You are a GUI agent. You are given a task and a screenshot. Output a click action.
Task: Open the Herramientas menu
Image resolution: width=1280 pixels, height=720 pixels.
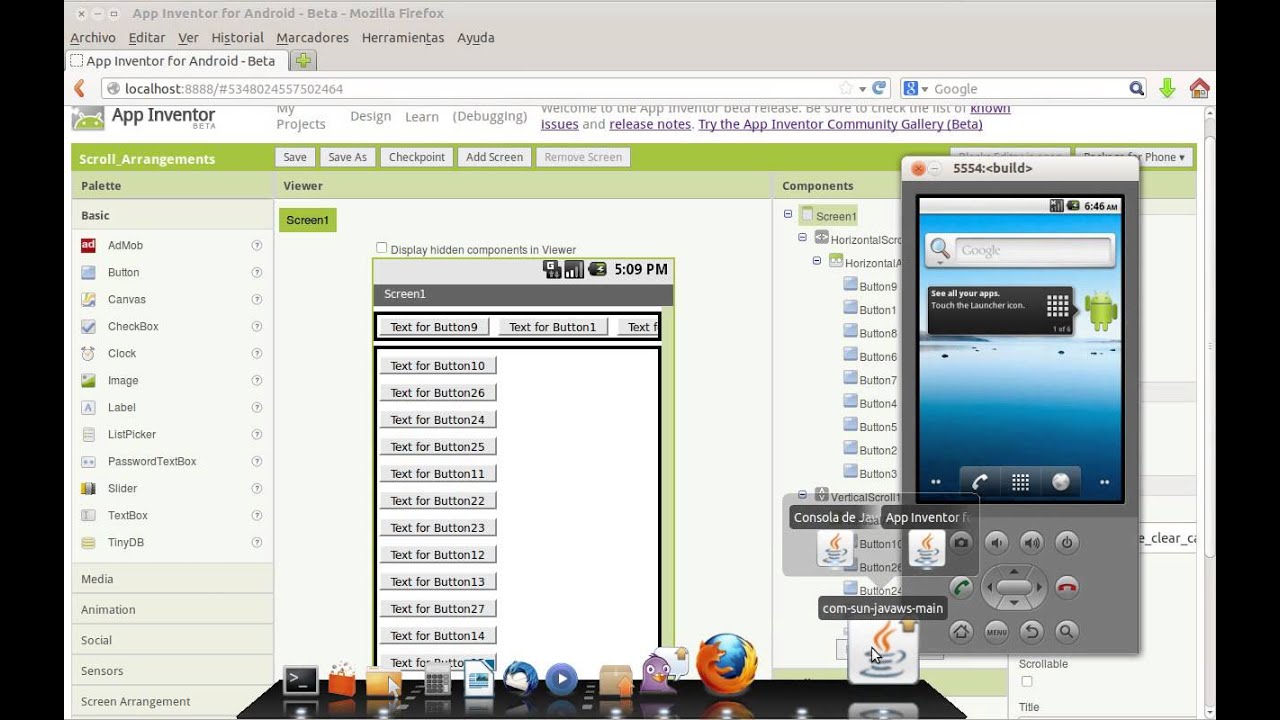click(403, 37)
